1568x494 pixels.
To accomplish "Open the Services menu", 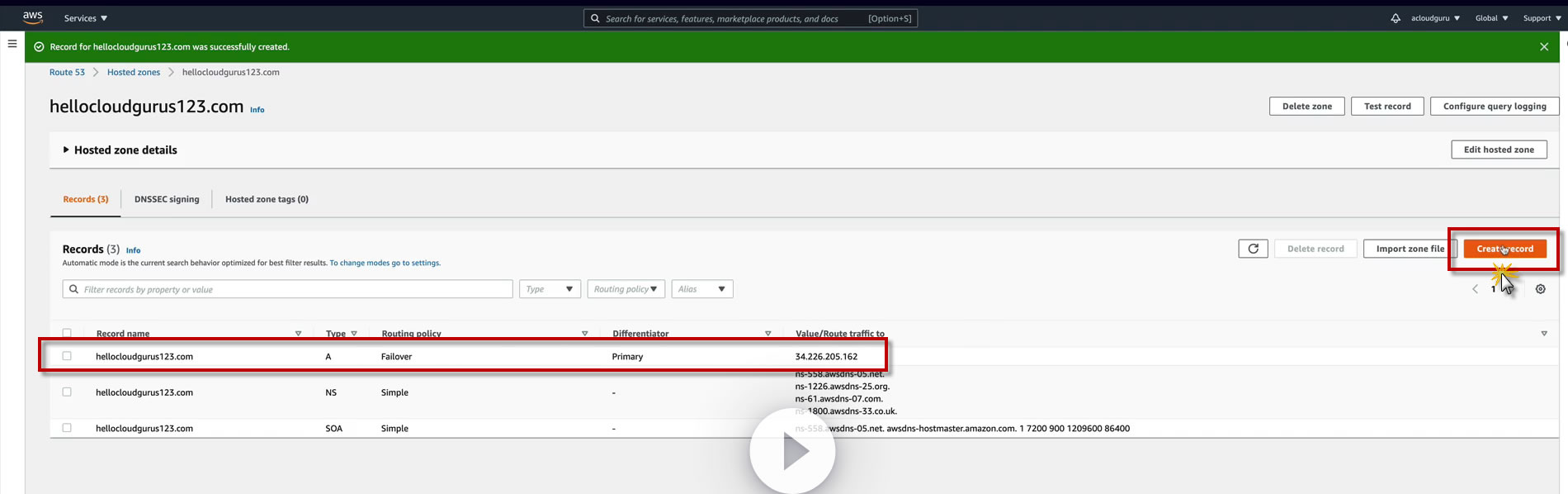I will click(x=86, y=18).
